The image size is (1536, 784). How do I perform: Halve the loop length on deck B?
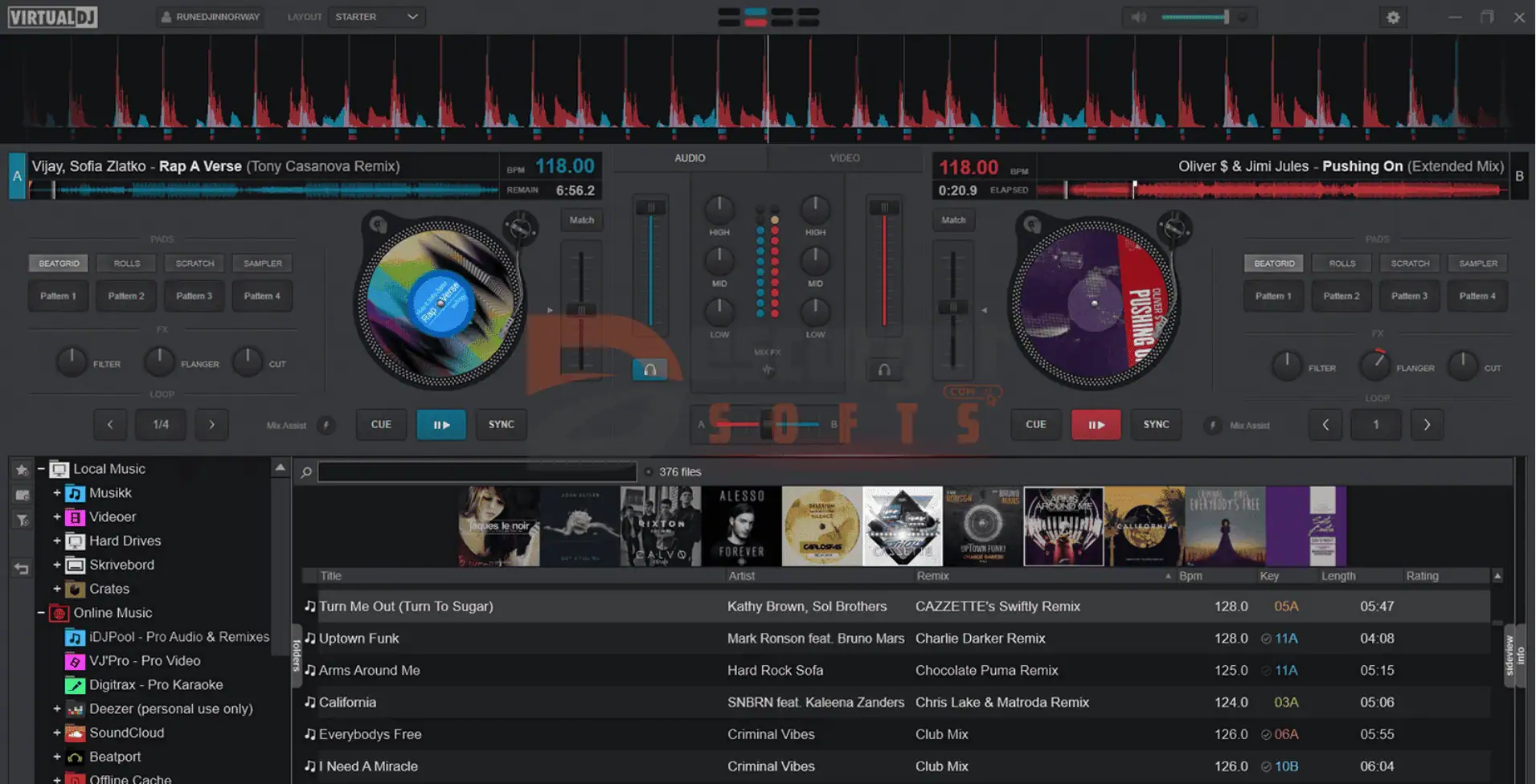coord(1325,425)
